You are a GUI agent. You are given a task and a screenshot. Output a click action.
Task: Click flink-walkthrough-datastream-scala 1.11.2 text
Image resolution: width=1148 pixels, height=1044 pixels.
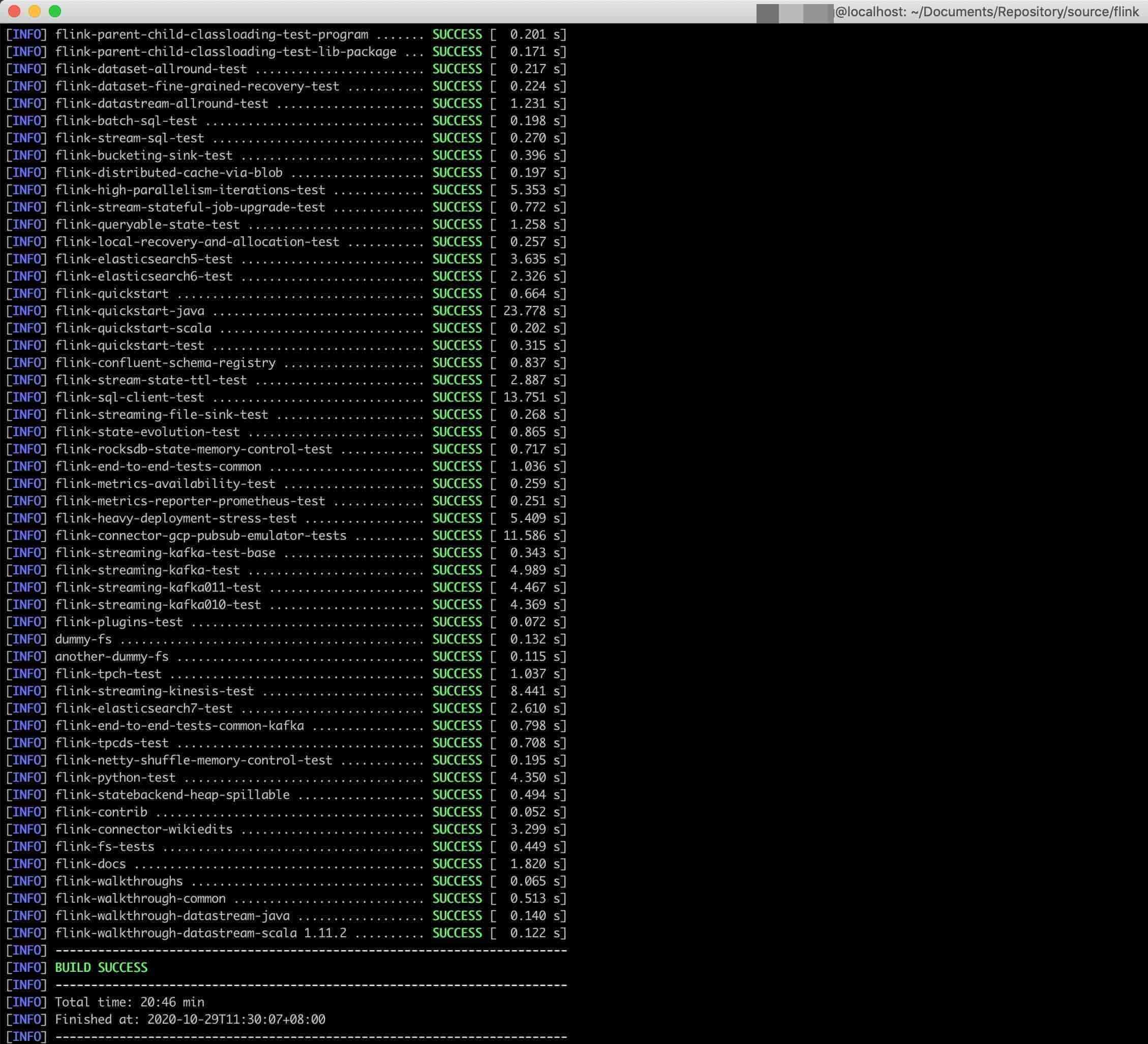point(200,934)
